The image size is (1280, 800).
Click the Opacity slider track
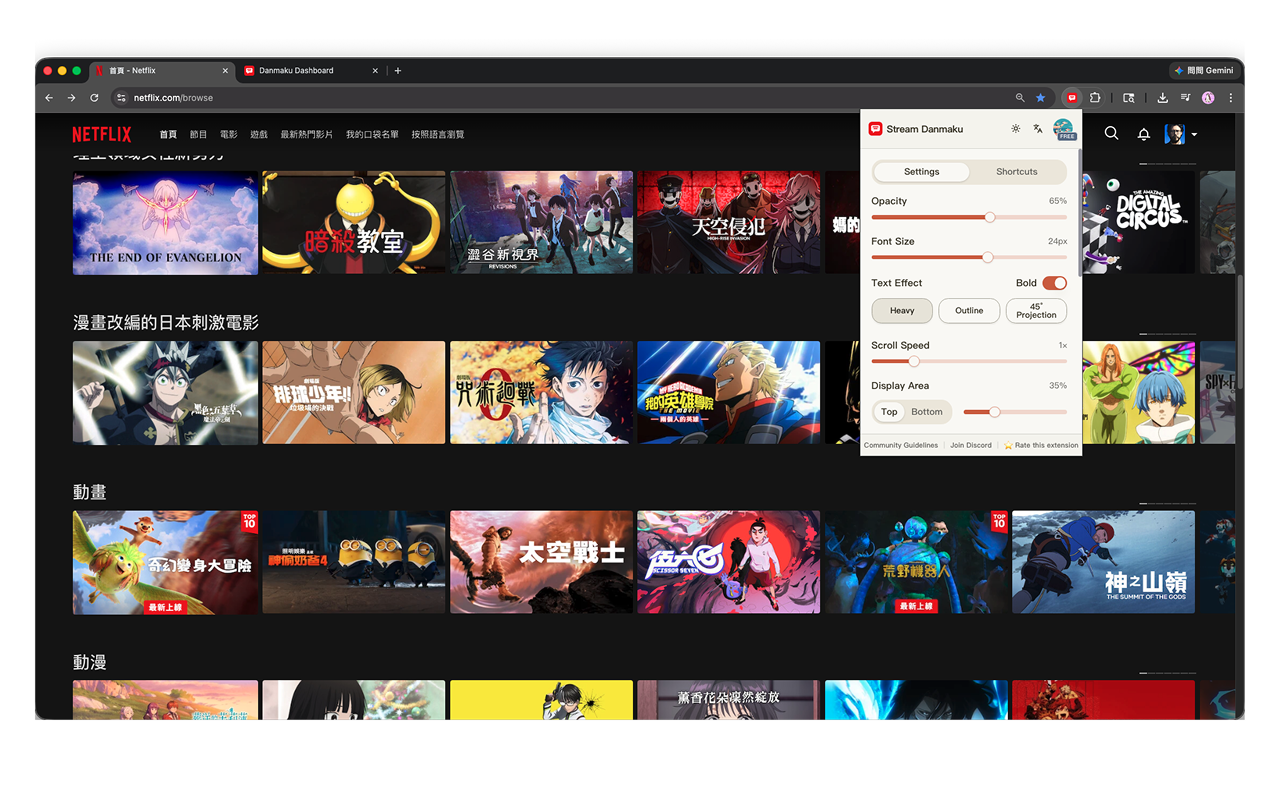coord(969,217)
